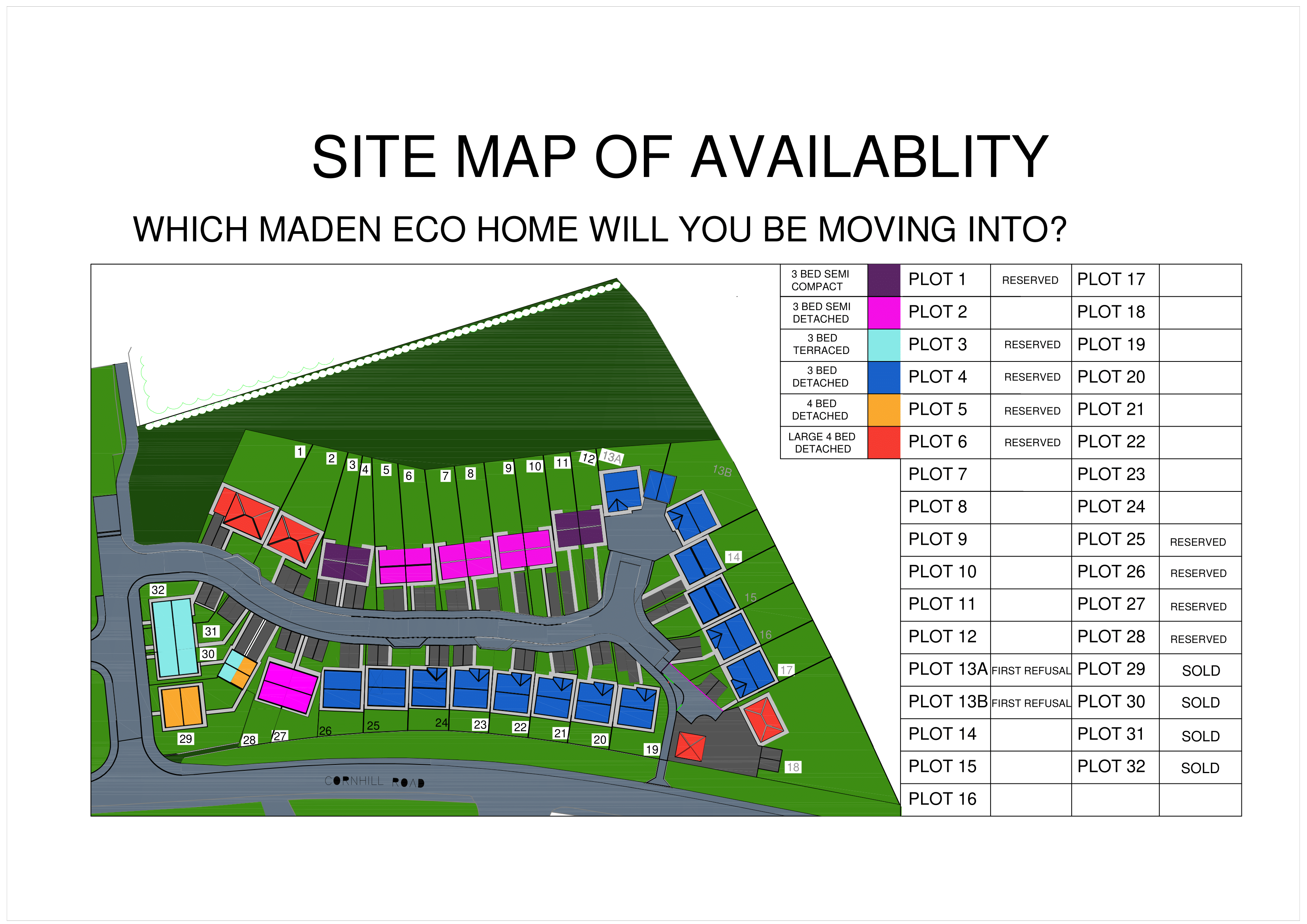Click SOLD status for Plot 32
The width and height of the screenshot is (1307, 924).
(1200, 768)
